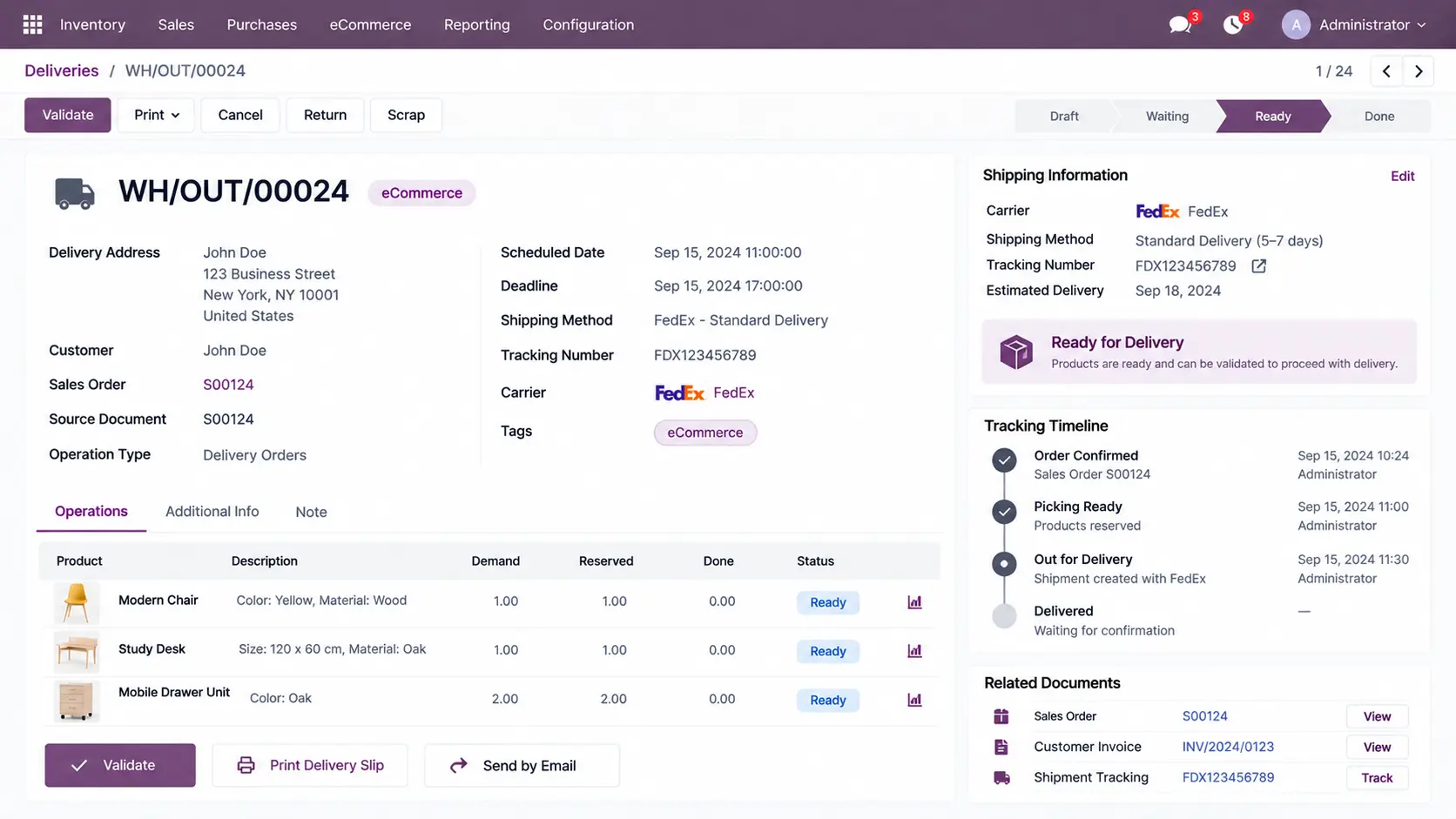Open the Purchases menu
This screenshot has width=1456, height=819.
tap(262, 24)
